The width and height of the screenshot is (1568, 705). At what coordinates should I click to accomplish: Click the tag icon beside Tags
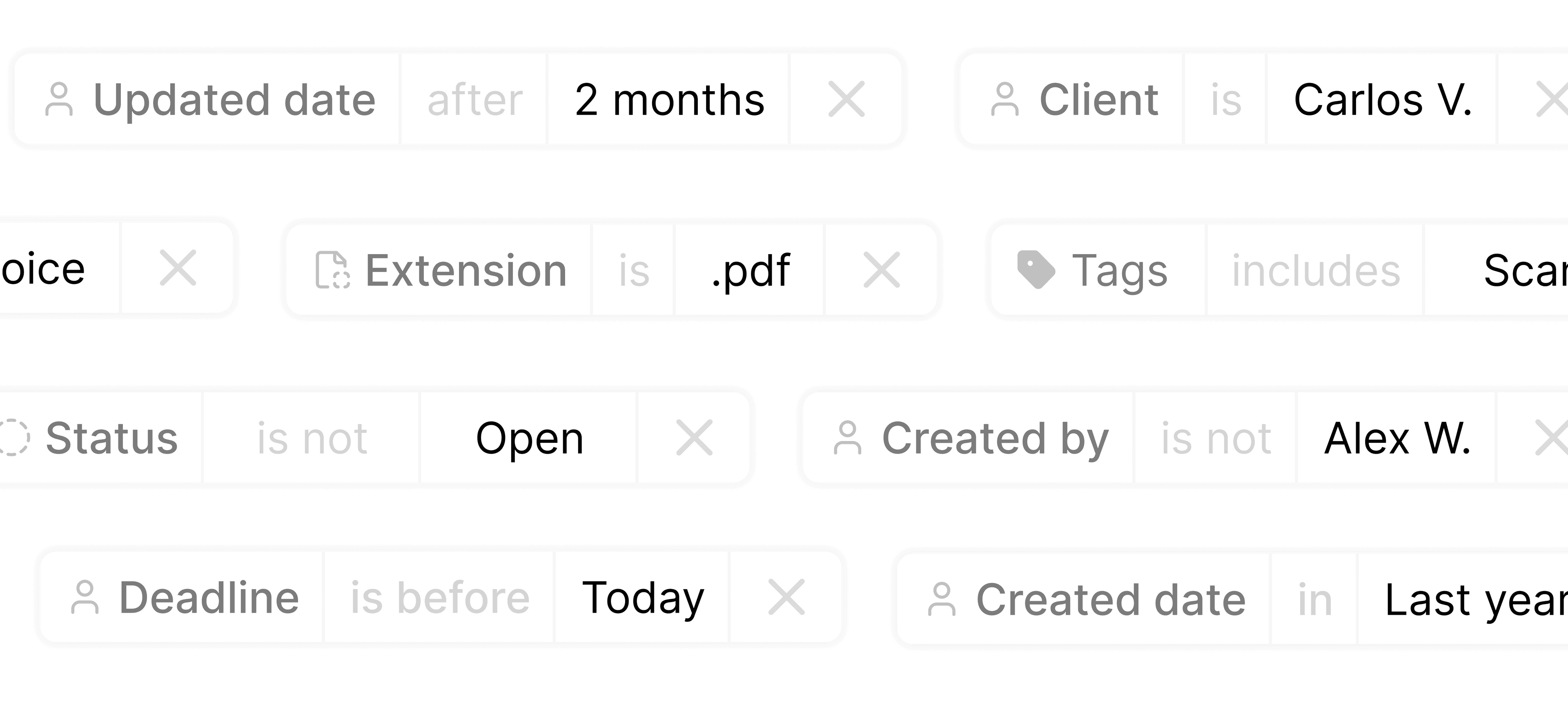tap(1036, 269)
